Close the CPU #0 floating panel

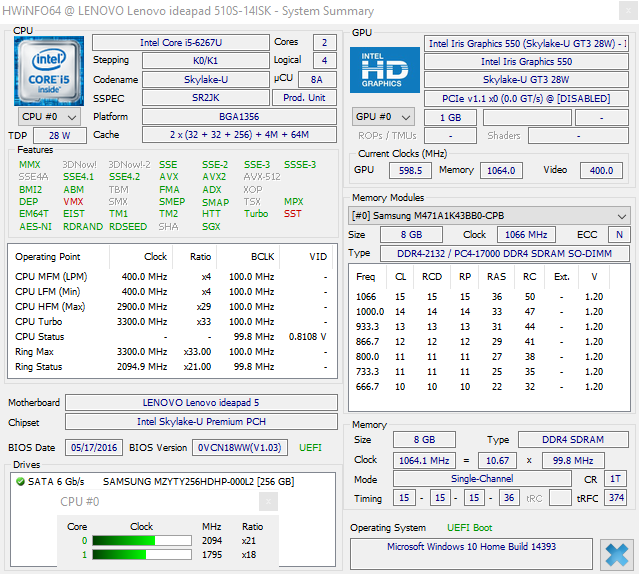(x=268, y=501)
